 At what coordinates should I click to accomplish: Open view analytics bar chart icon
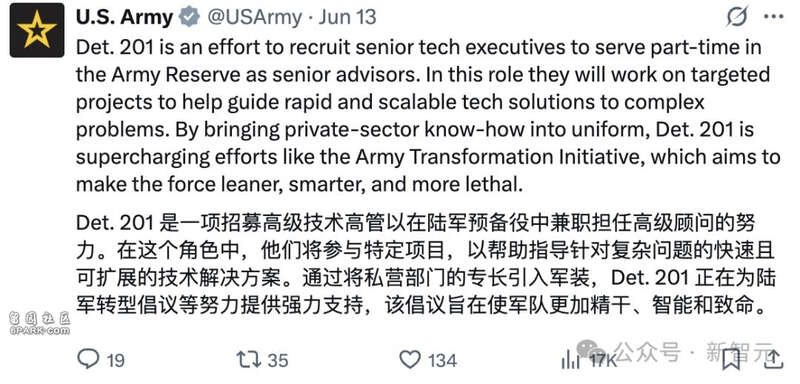(x=571, y=361)
